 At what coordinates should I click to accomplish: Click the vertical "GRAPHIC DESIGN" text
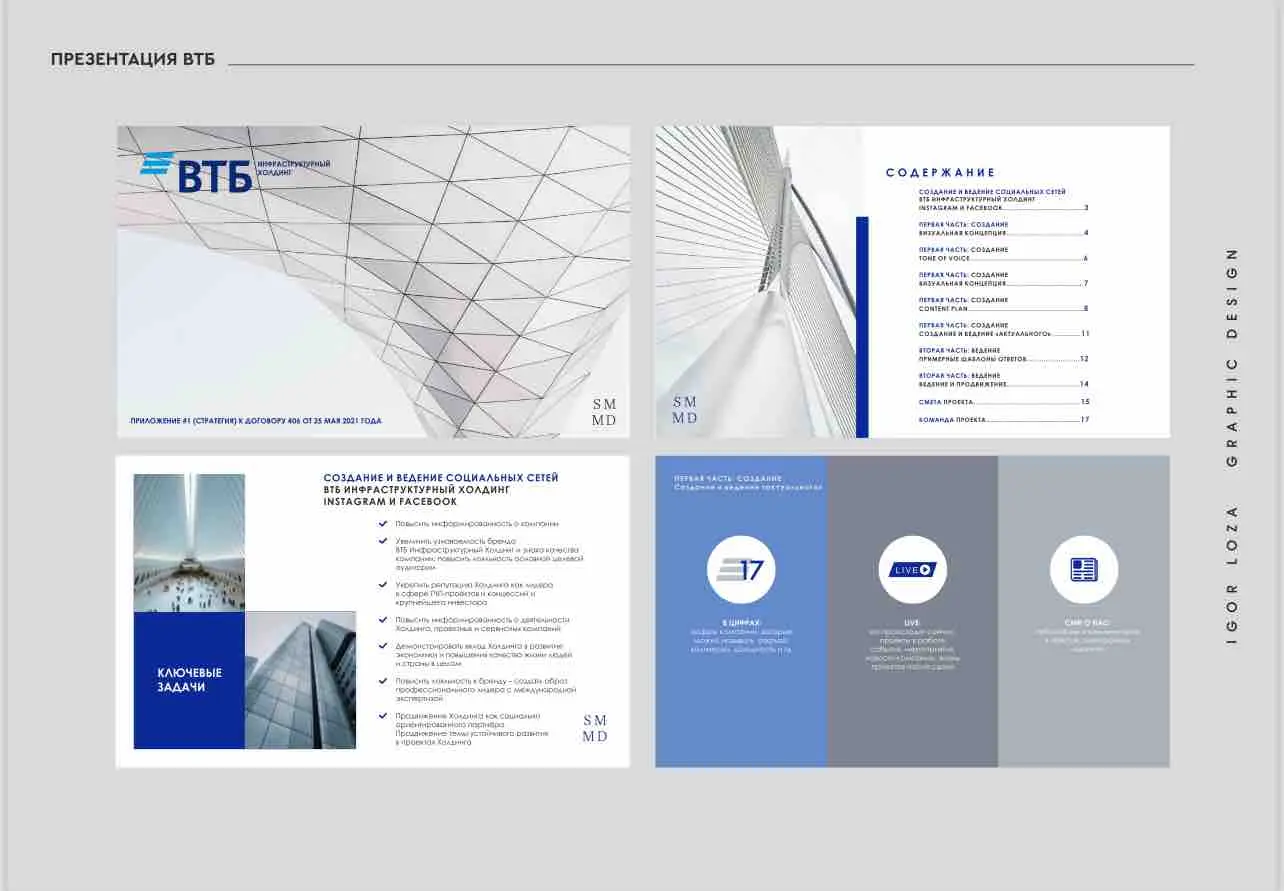click(1232, 358)
